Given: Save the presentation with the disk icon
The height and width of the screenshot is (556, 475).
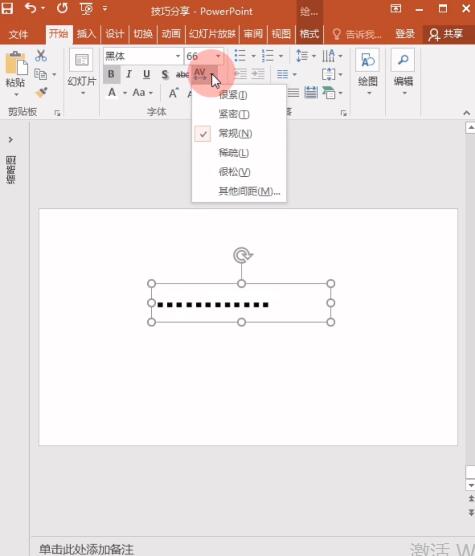Looking at the screenshot, I should (6, 9).
